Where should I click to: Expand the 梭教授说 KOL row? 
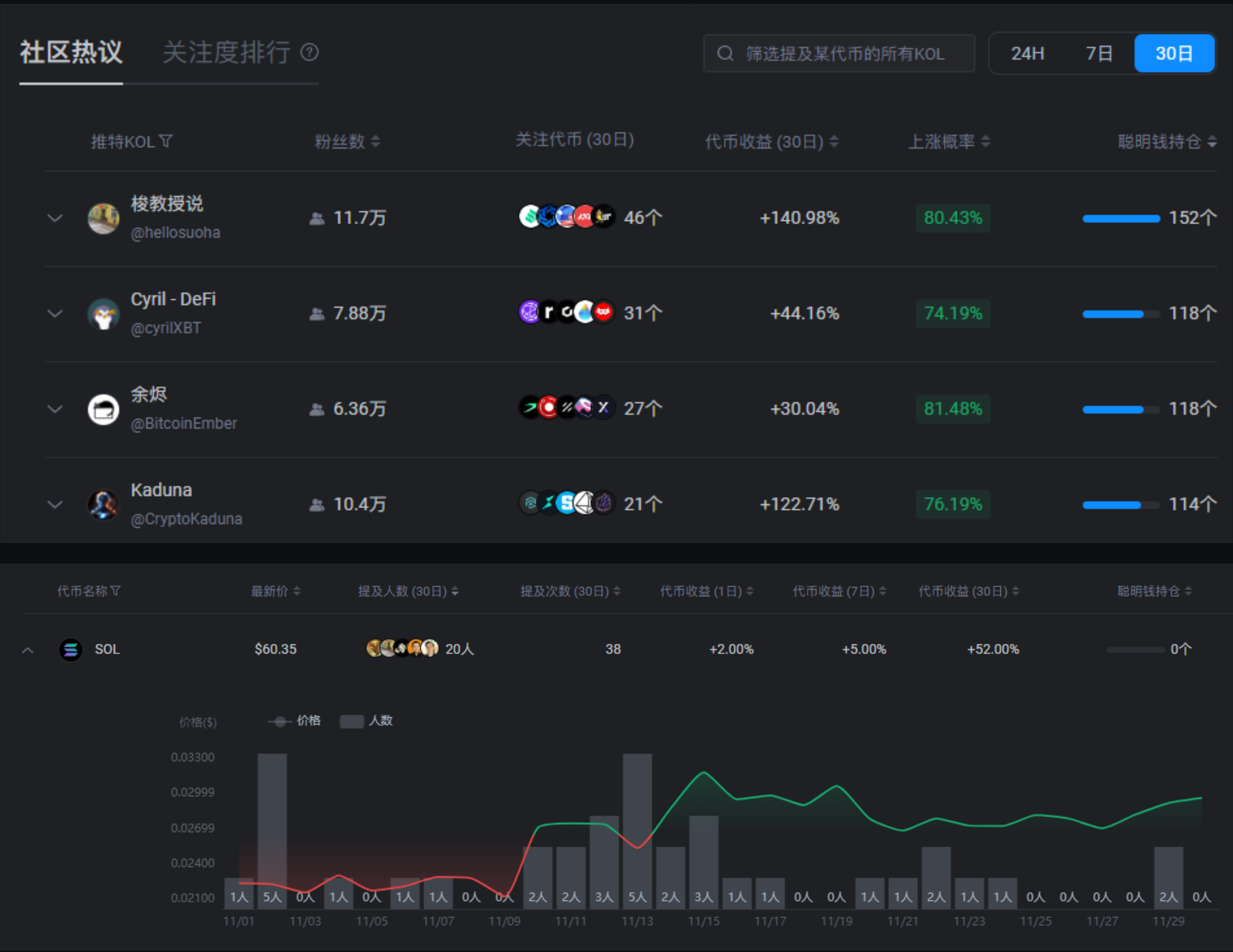point(55,218)
